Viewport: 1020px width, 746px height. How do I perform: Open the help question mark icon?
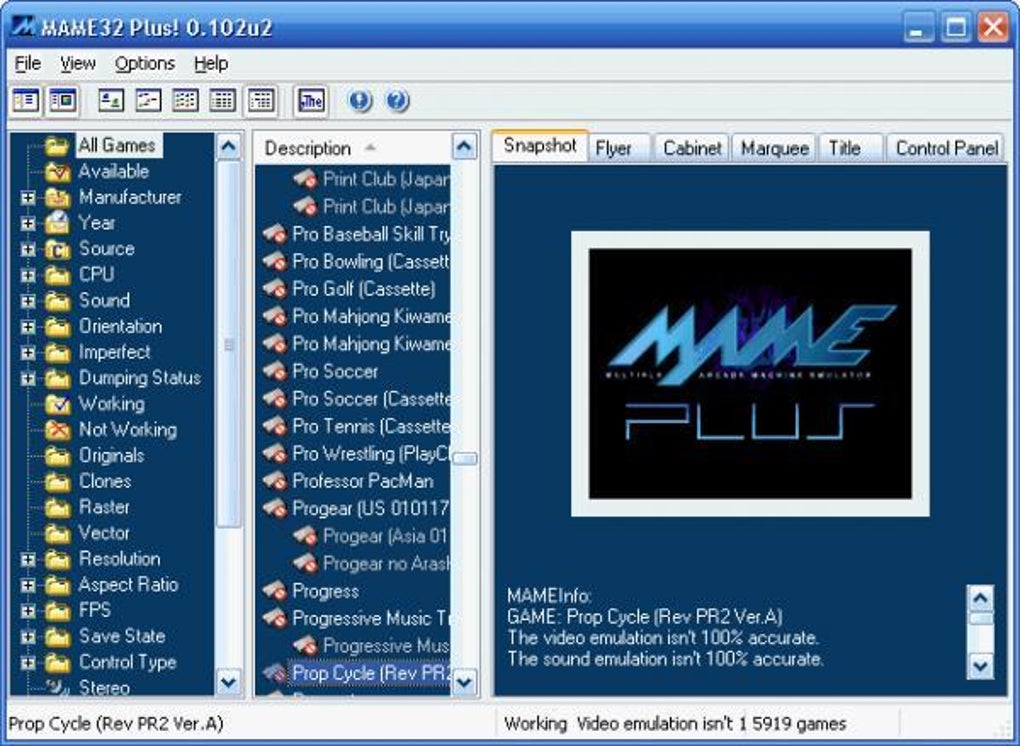coord(397,101)
